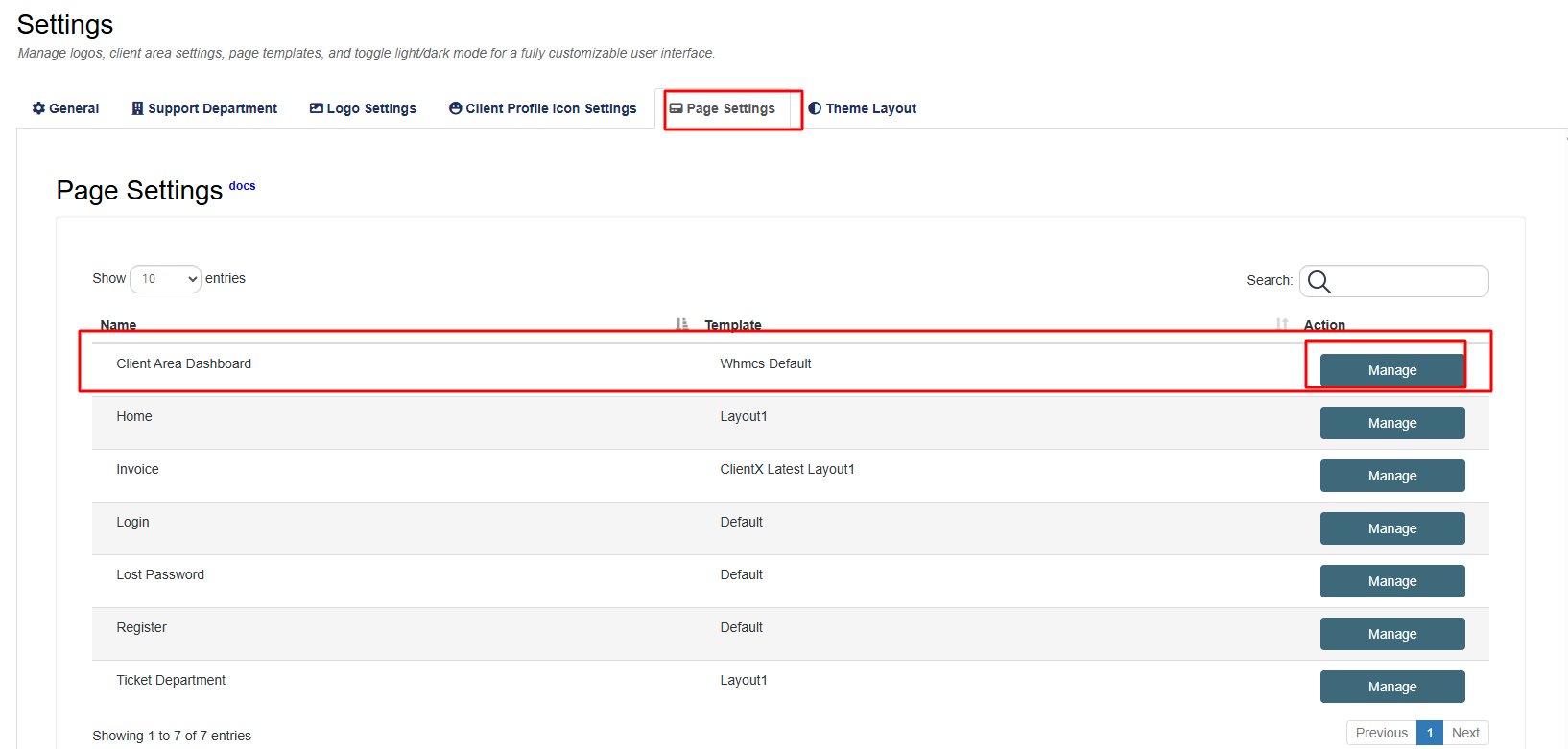Manage the Client Area Dashboard page
1568x749 pixels.
(1391, 370)
